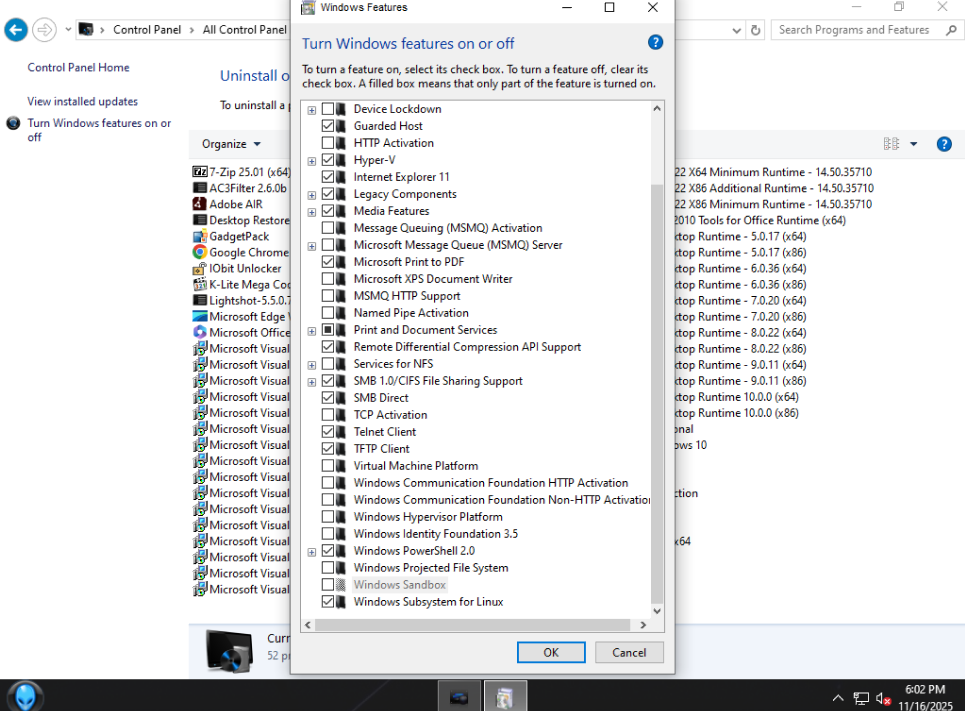Image resolution: width=965 pixels, height=711 pixels.
Task: Uncheck Internet Explorer 11
Action: pos(328,177)
